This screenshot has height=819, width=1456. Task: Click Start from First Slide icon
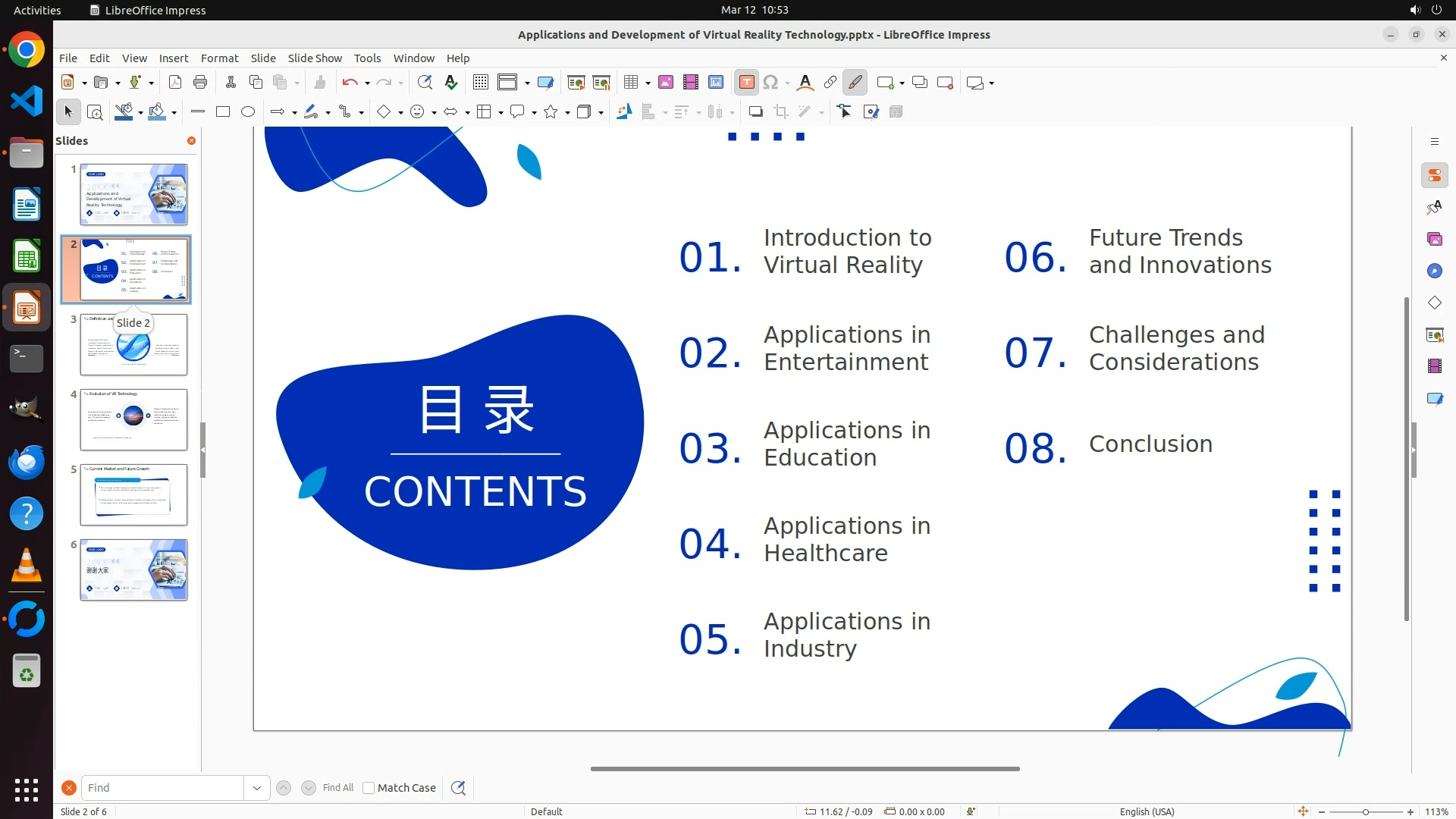click(576, 83)
